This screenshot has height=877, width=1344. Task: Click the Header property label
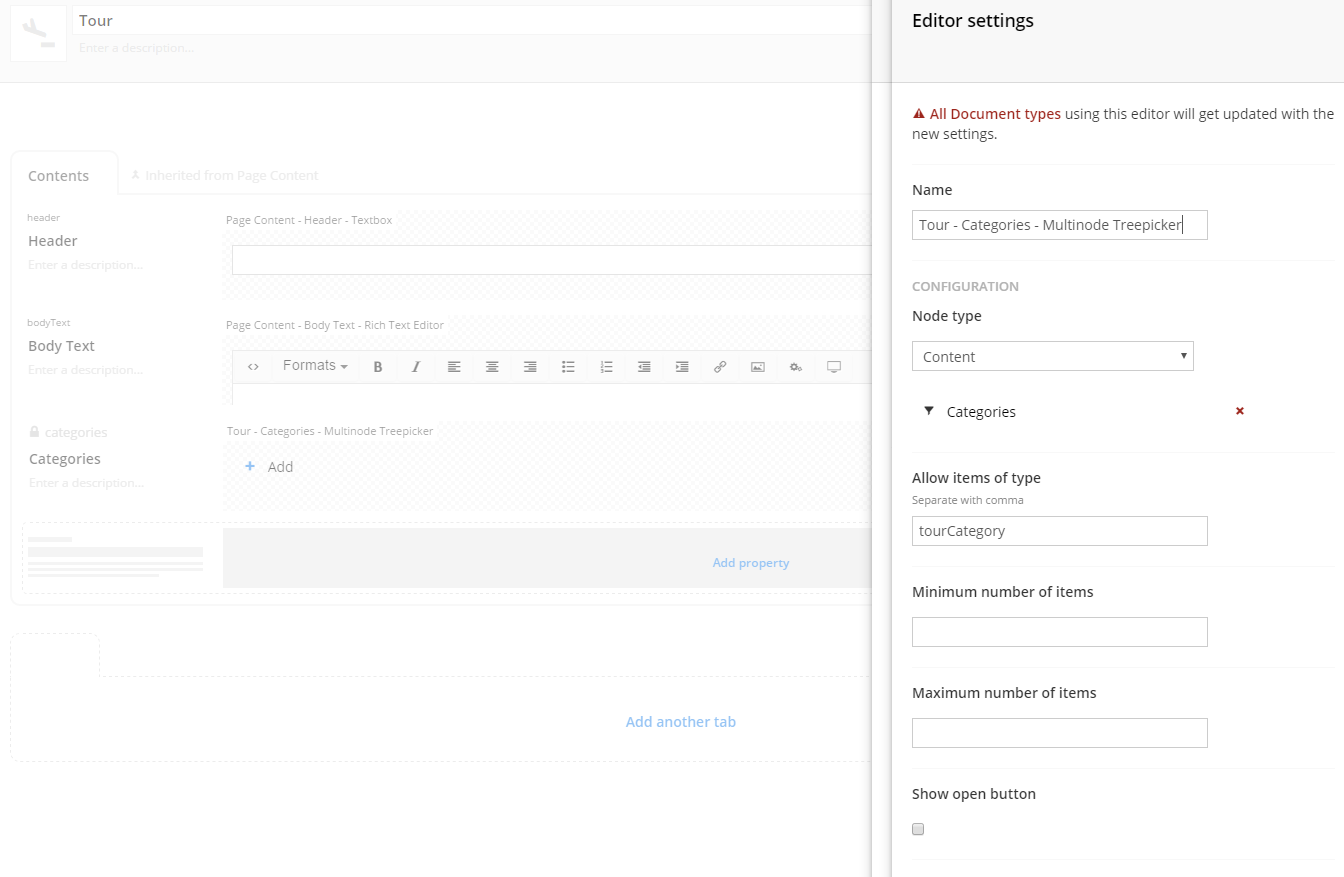point(53,241)
